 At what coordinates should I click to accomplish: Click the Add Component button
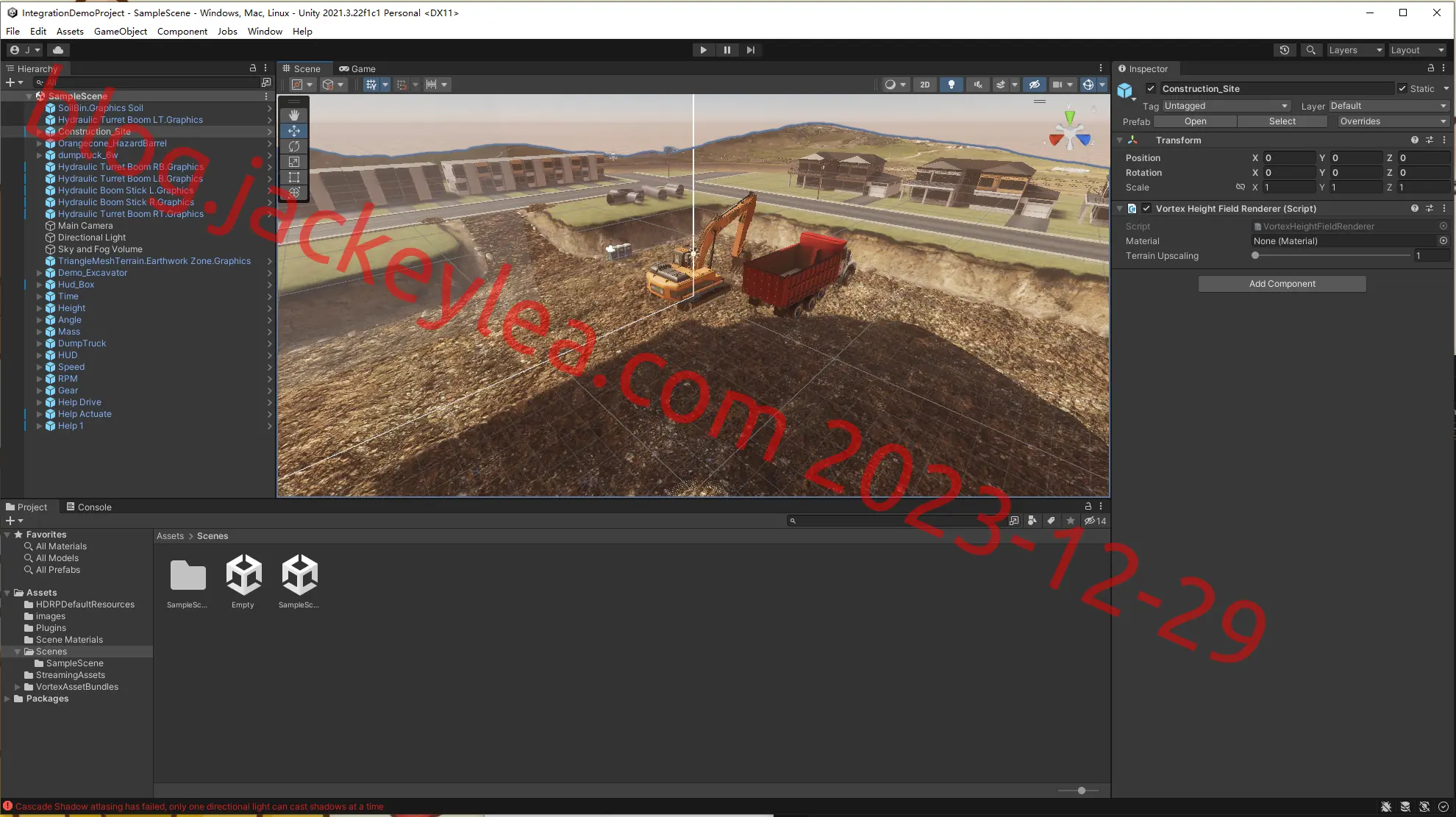coord(1282,284)
